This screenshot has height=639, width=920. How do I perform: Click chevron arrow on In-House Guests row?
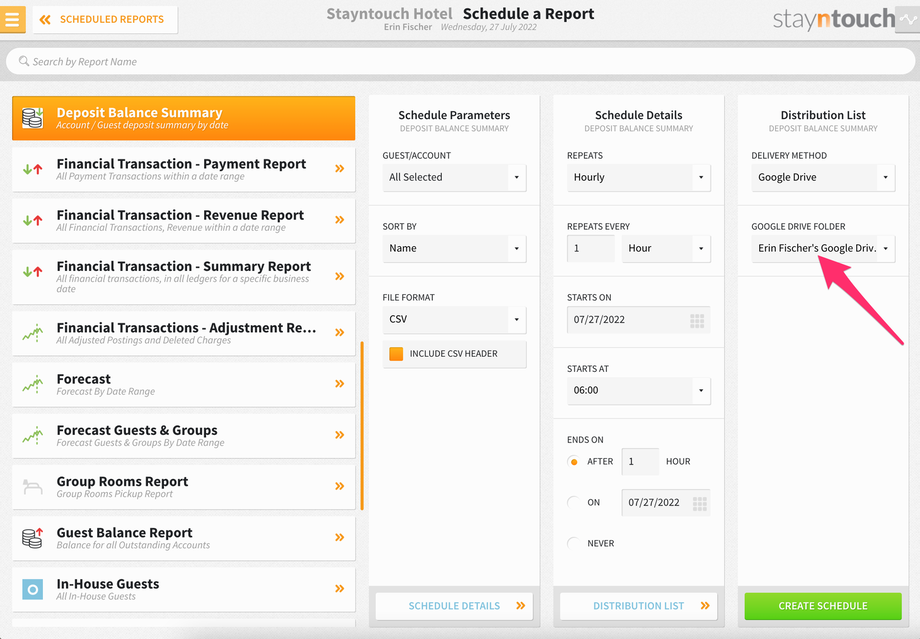tap(340, 589)
